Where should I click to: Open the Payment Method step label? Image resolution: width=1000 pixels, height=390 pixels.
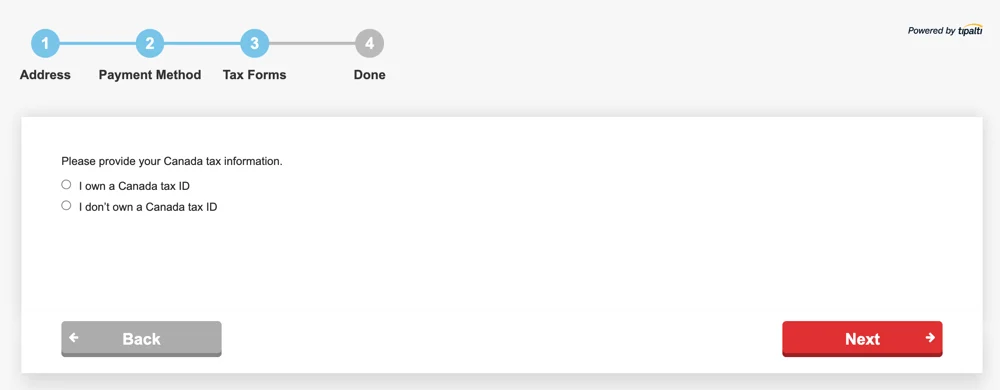click(150, 75)
